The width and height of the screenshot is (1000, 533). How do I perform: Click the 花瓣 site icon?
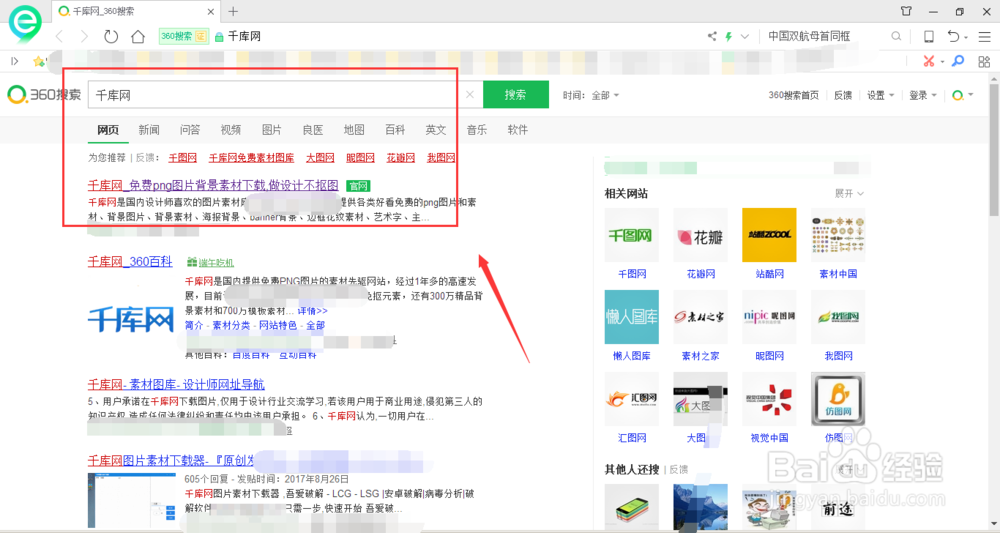coord(700,235)
